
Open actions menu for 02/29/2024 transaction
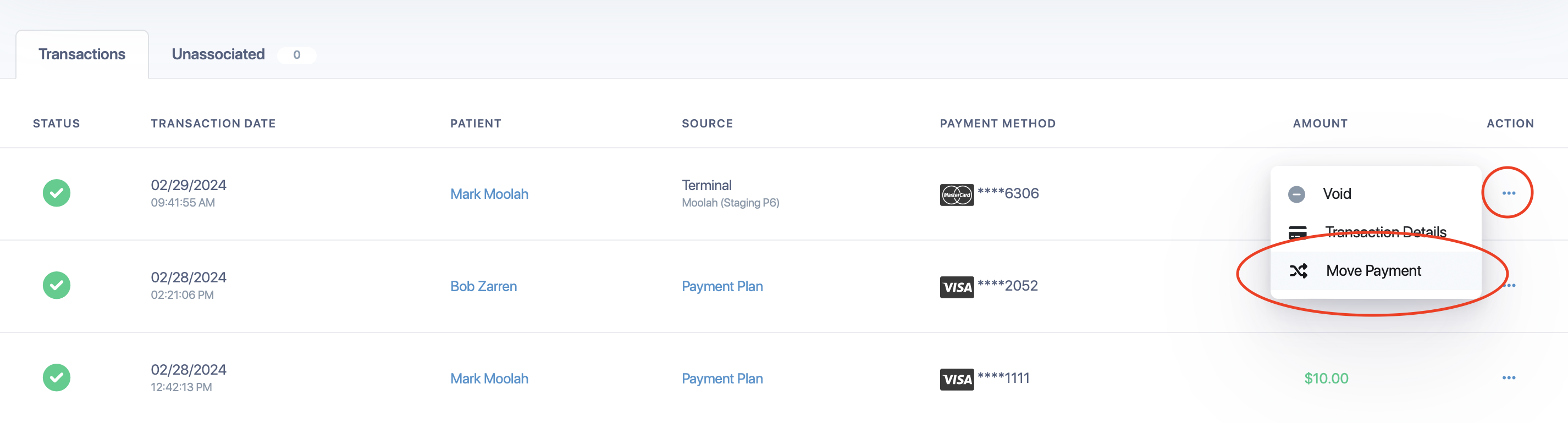click(x=1509, y=193)
